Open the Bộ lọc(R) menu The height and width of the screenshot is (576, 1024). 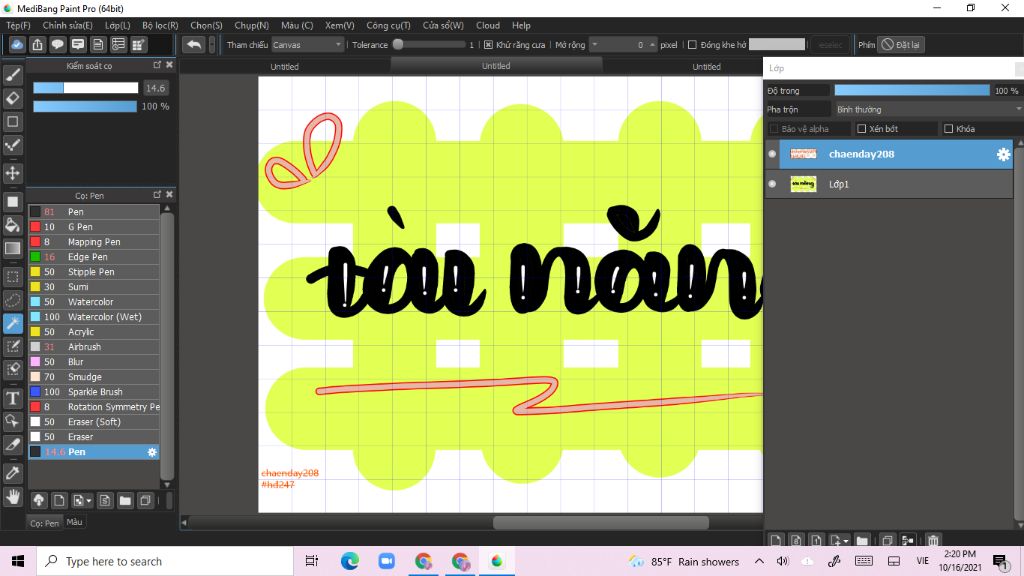pos(160,25)
